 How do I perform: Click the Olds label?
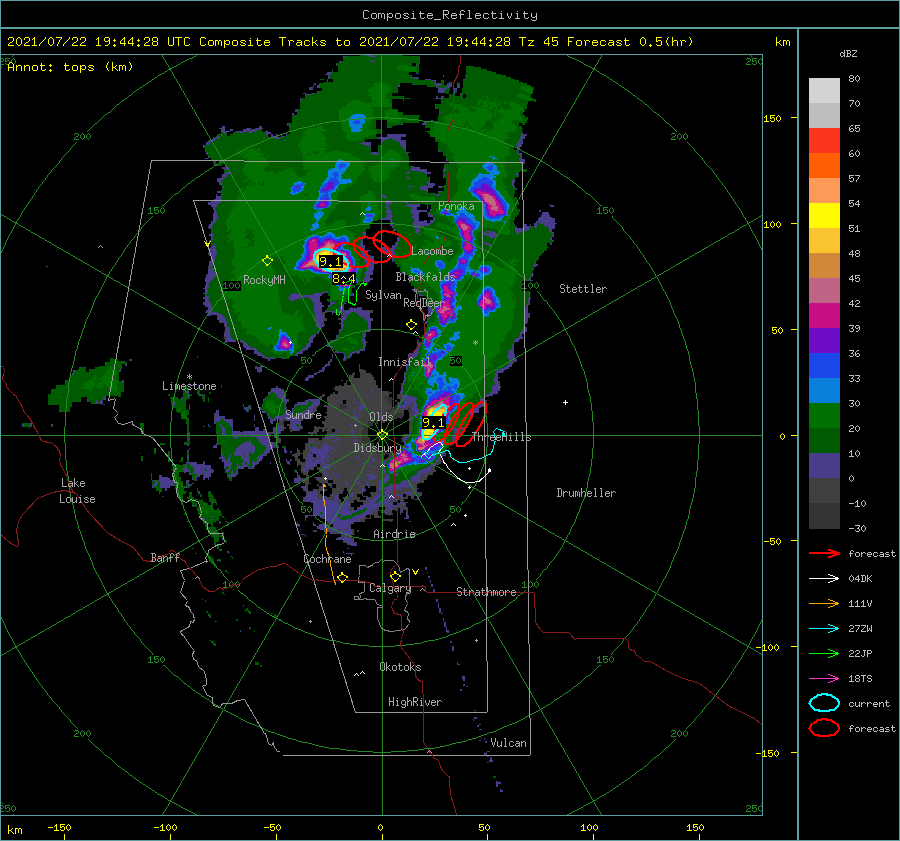pos(381,417)
